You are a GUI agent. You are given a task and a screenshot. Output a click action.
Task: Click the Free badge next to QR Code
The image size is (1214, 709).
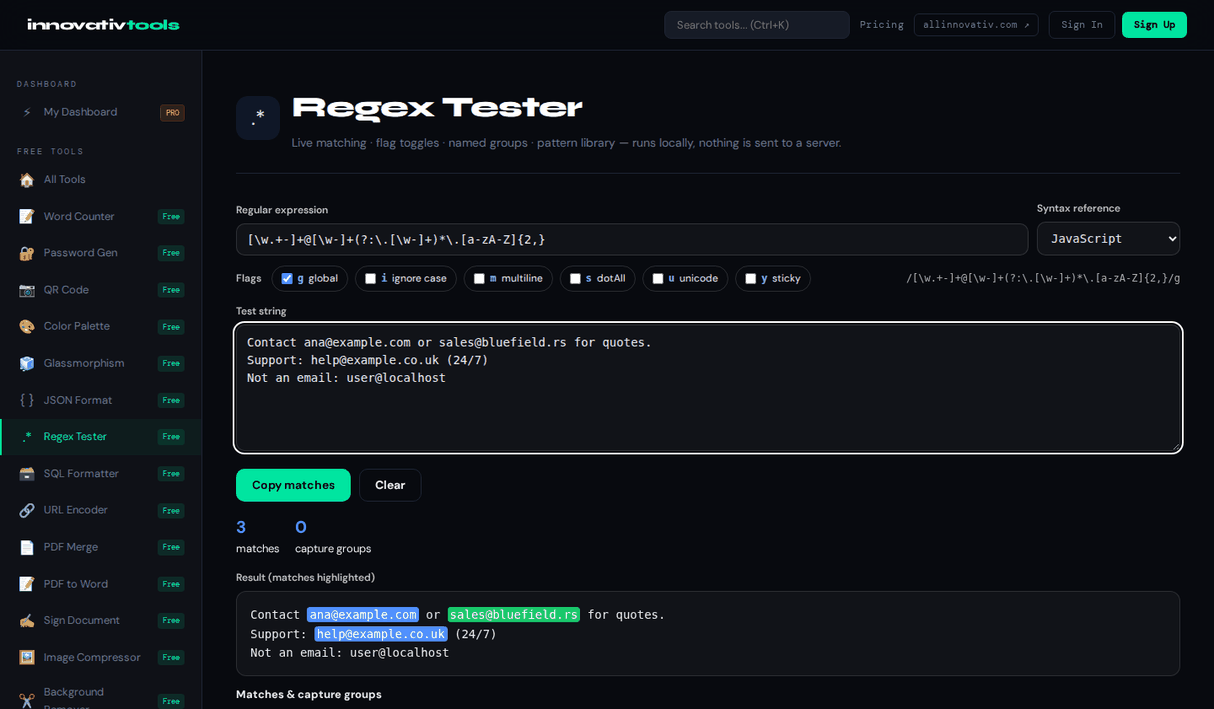(x=171, y=290)
